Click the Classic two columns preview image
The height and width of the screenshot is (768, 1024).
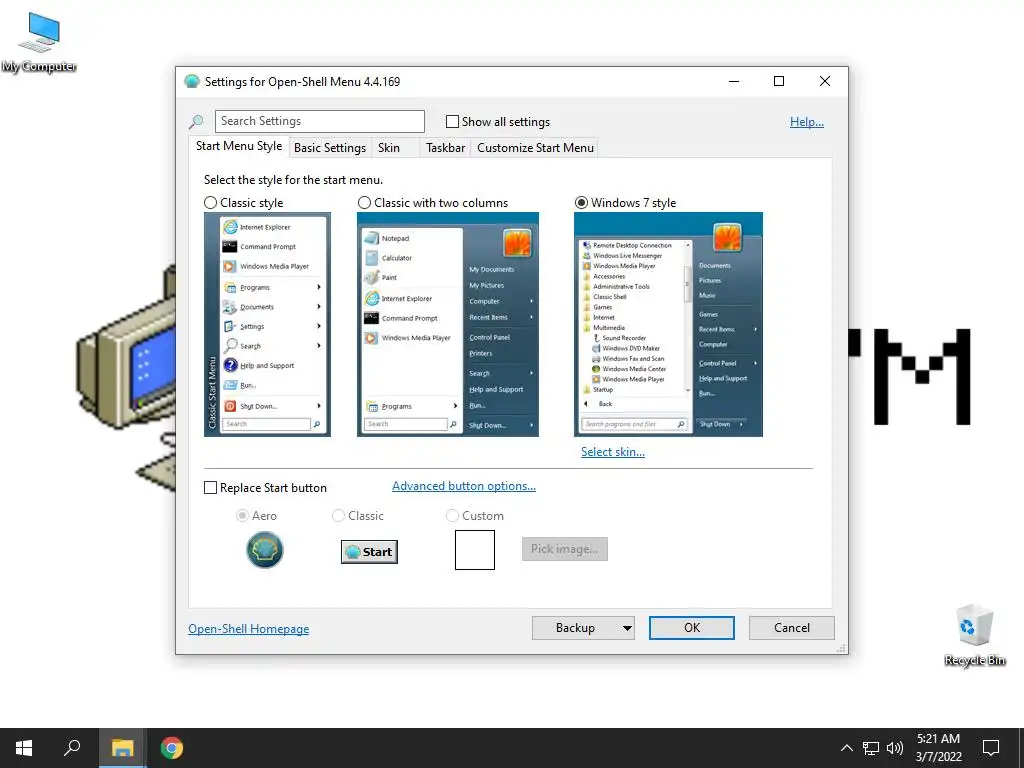[448, 324]
